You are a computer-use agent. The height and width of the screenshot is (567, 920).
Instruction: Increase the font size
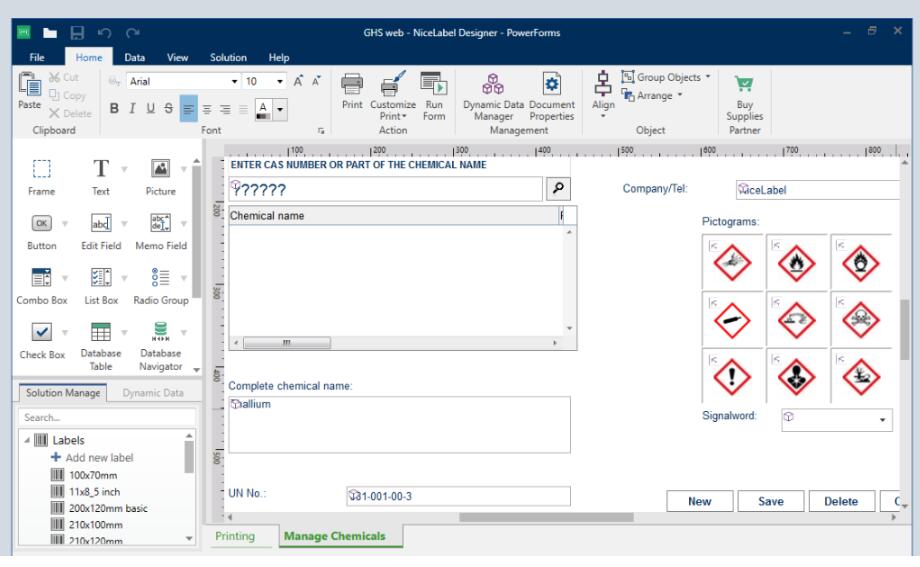coord(298,81)
